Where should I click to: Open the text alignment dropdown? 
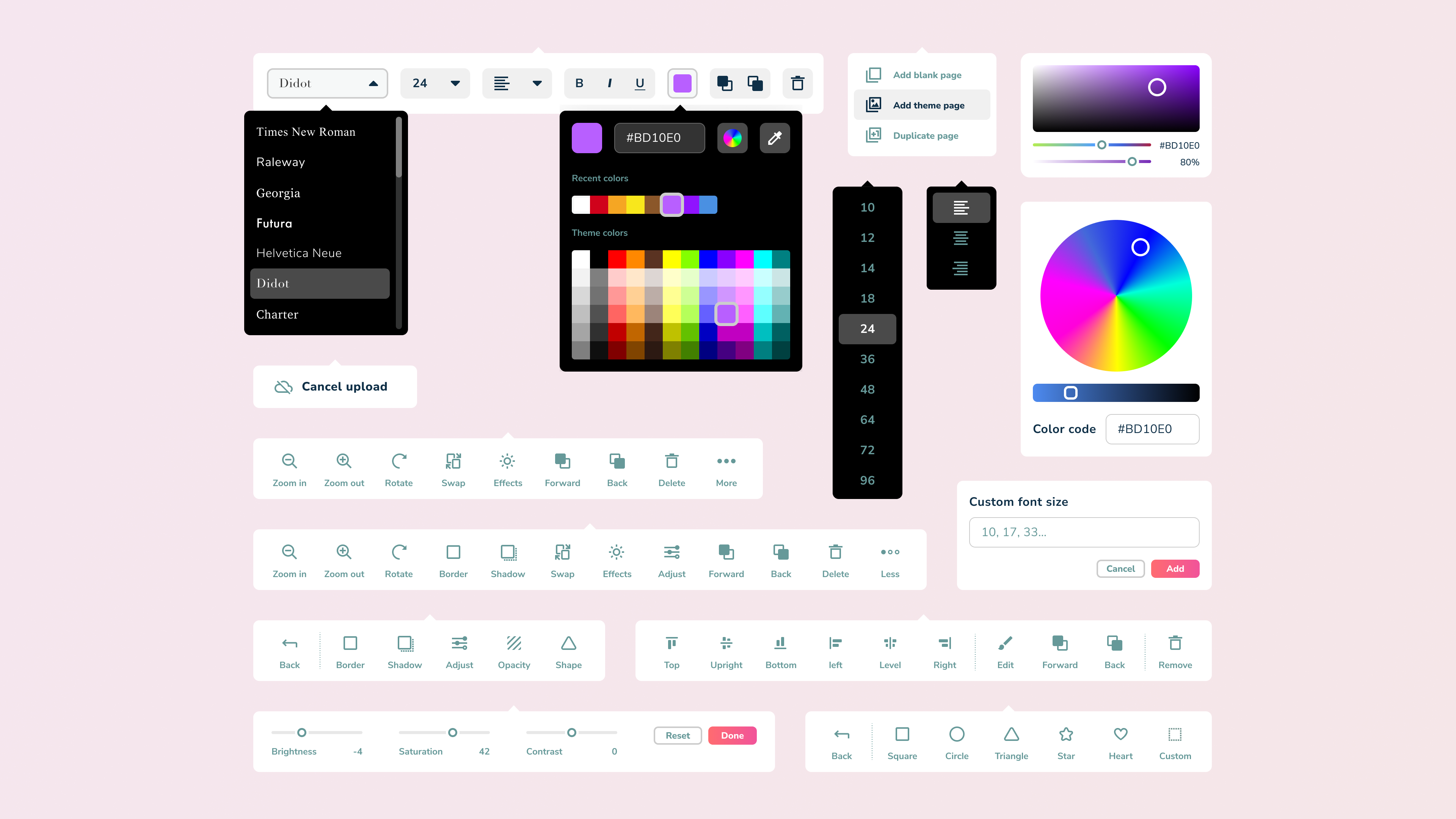(516, 83)
